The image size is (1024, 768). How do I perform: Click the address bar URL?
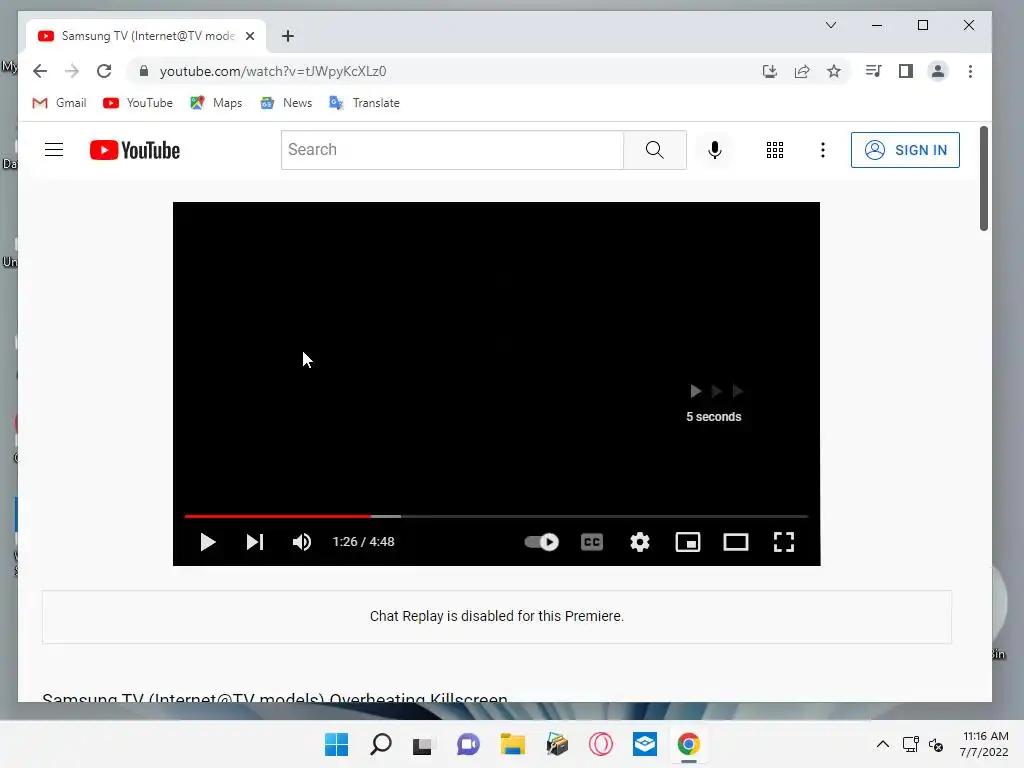(273, 71)
